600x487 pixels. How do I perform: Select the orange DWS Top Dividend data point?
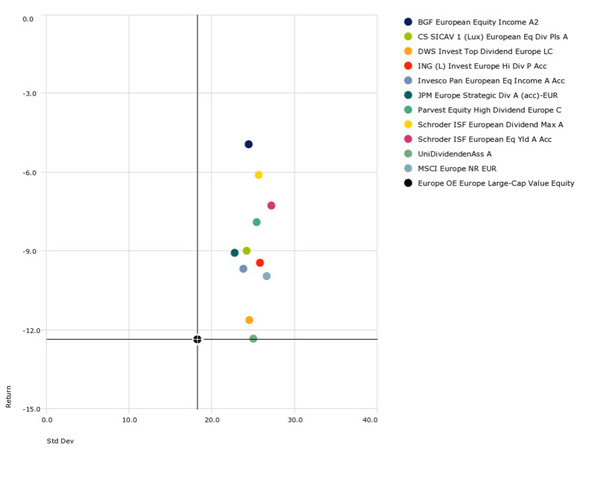pos(249,320)
